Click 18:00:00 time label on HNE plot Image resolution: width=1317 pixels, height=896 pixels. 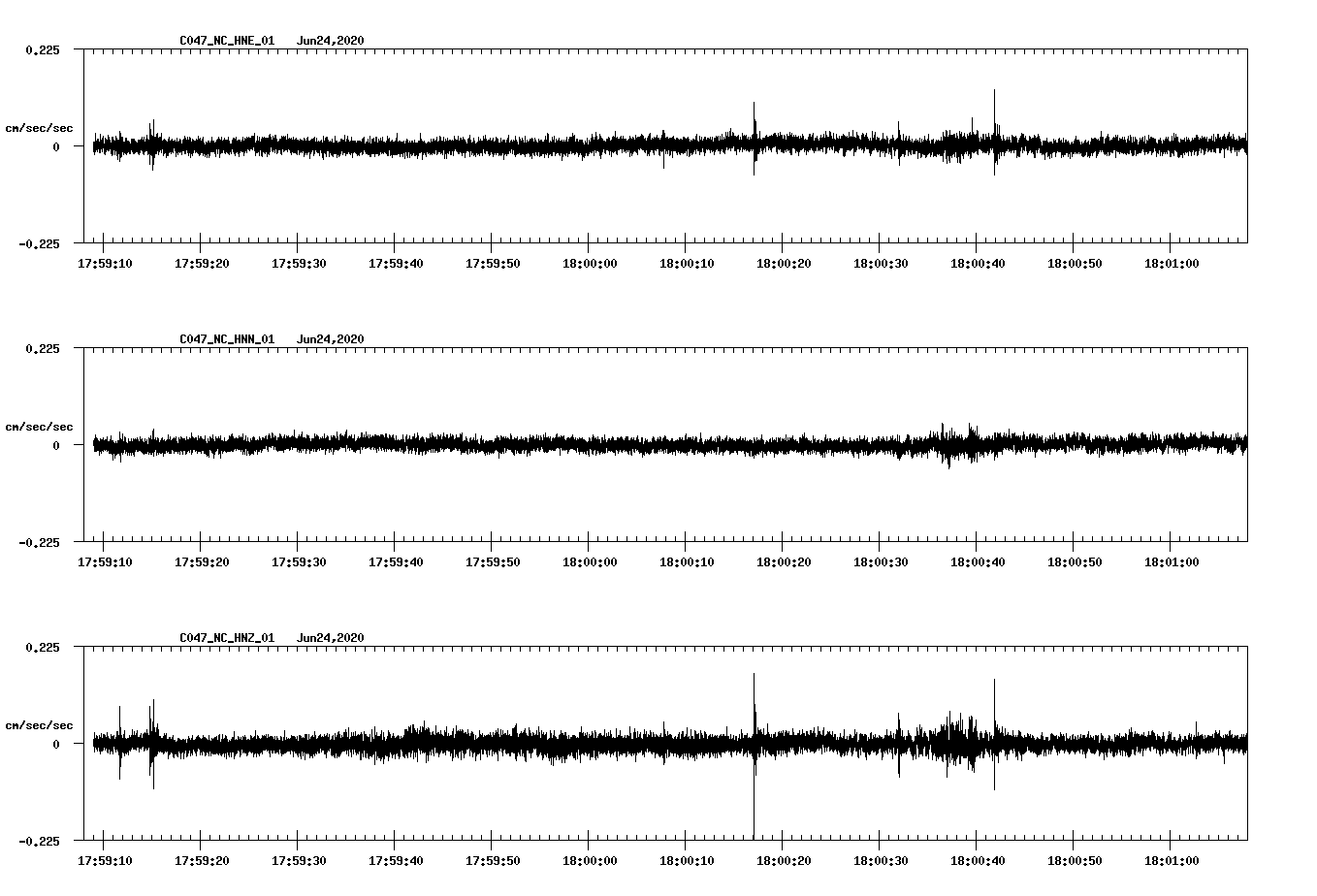tap(590, 264)
